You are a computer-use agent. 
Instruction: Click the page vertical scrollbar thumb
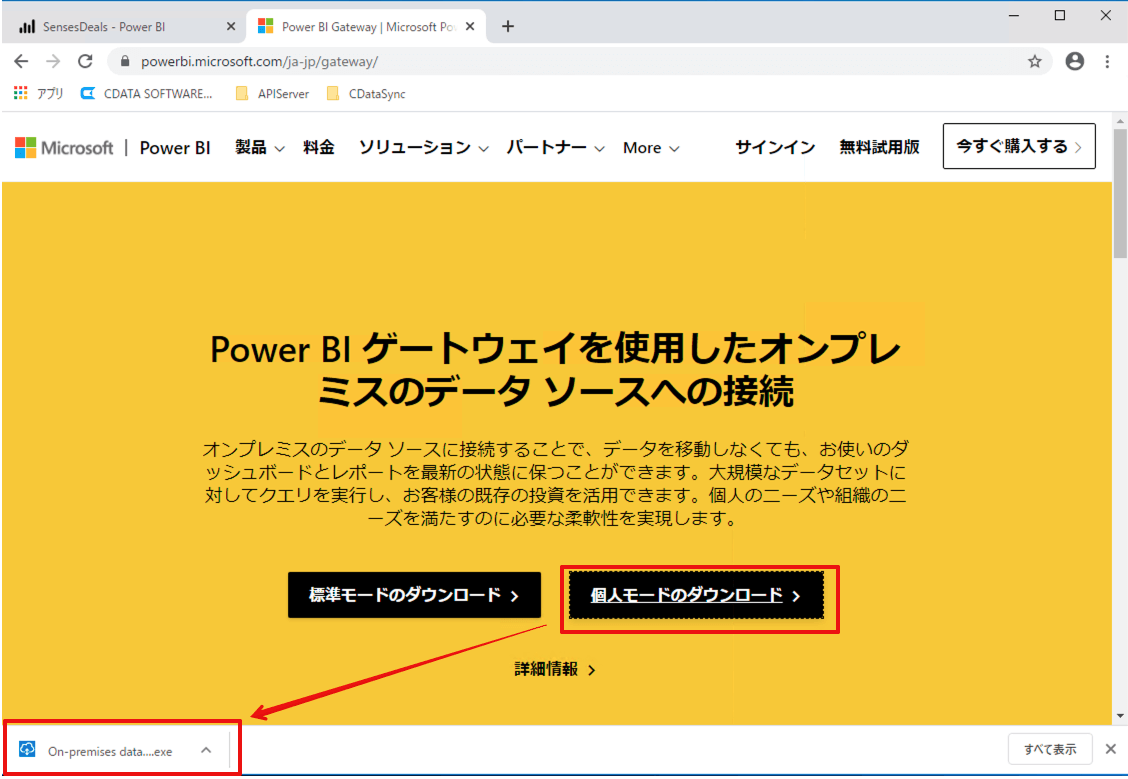[x=1119, y=193]
